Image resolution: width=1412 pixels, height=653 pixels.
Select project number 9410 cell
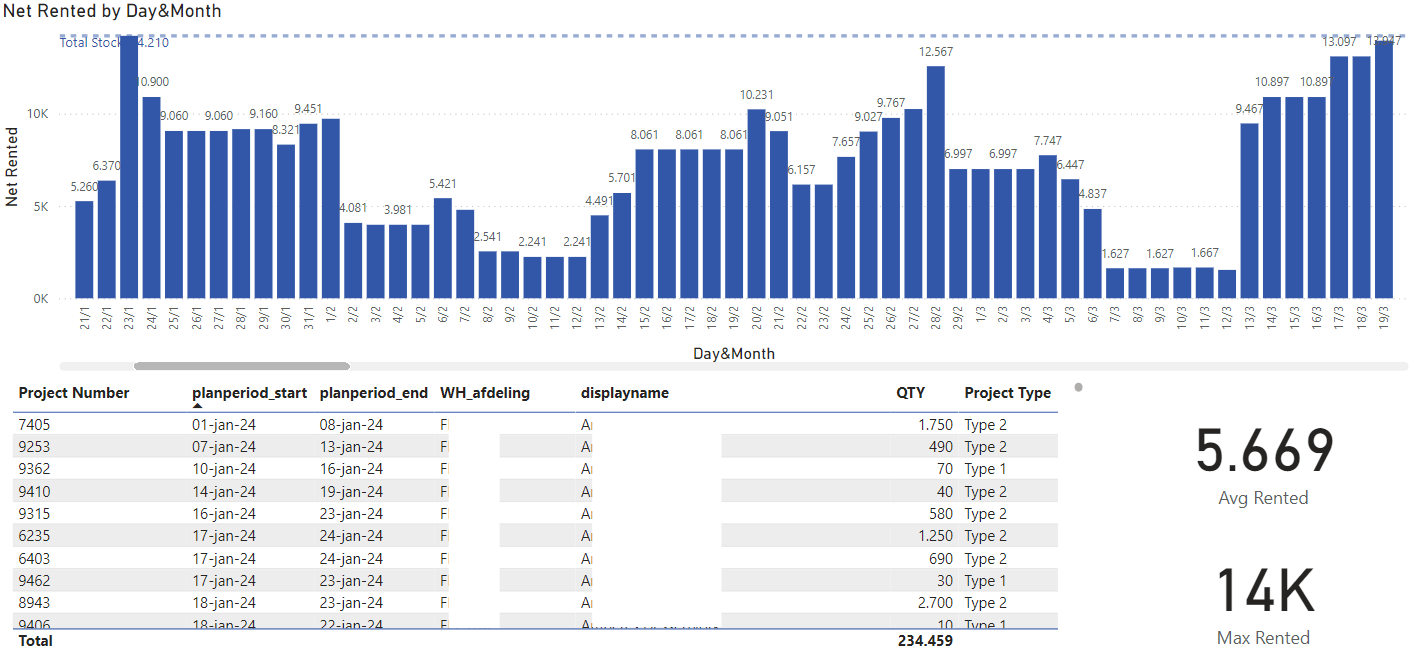coord(33,491)
